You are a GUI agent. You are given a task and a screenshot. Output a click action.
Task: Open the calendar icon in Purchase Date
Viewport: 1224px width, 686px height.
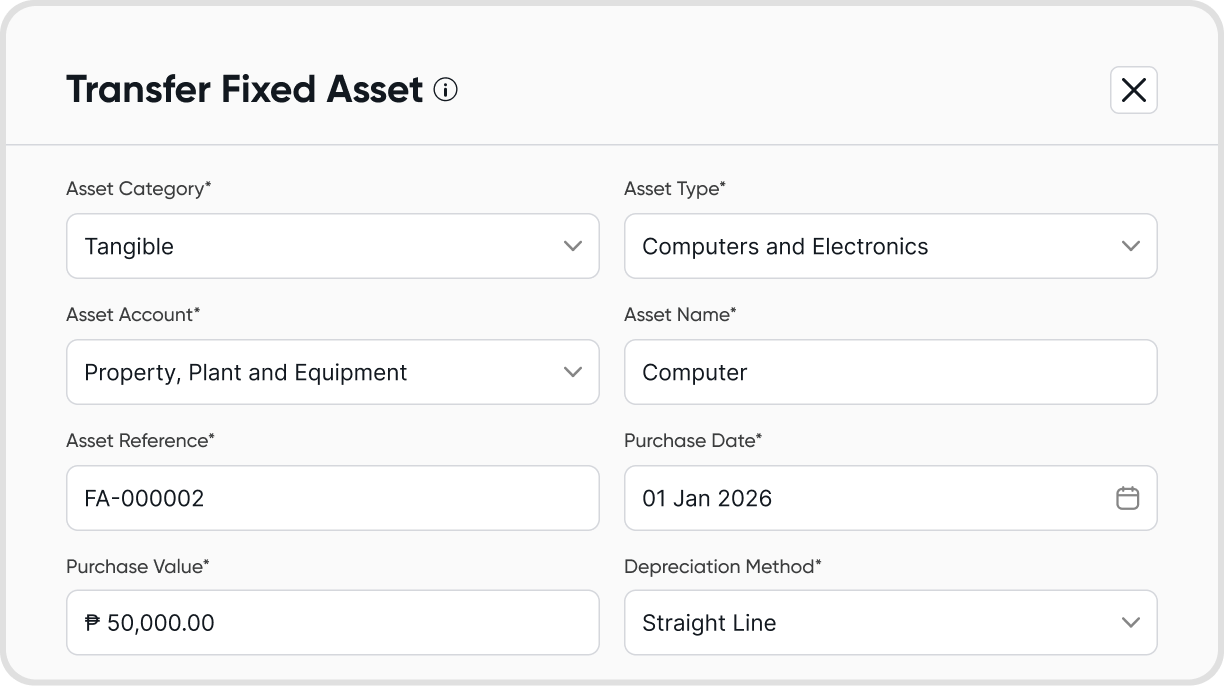[x=1127, y=498]
